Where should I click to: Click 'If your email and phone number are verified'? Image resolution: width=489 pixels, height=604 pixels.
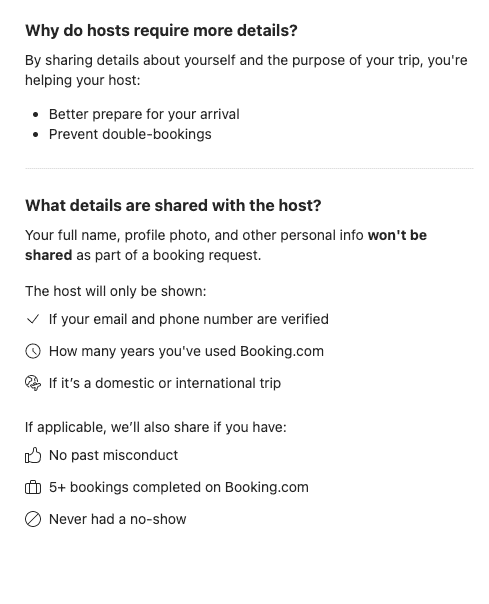click(189, 319)
